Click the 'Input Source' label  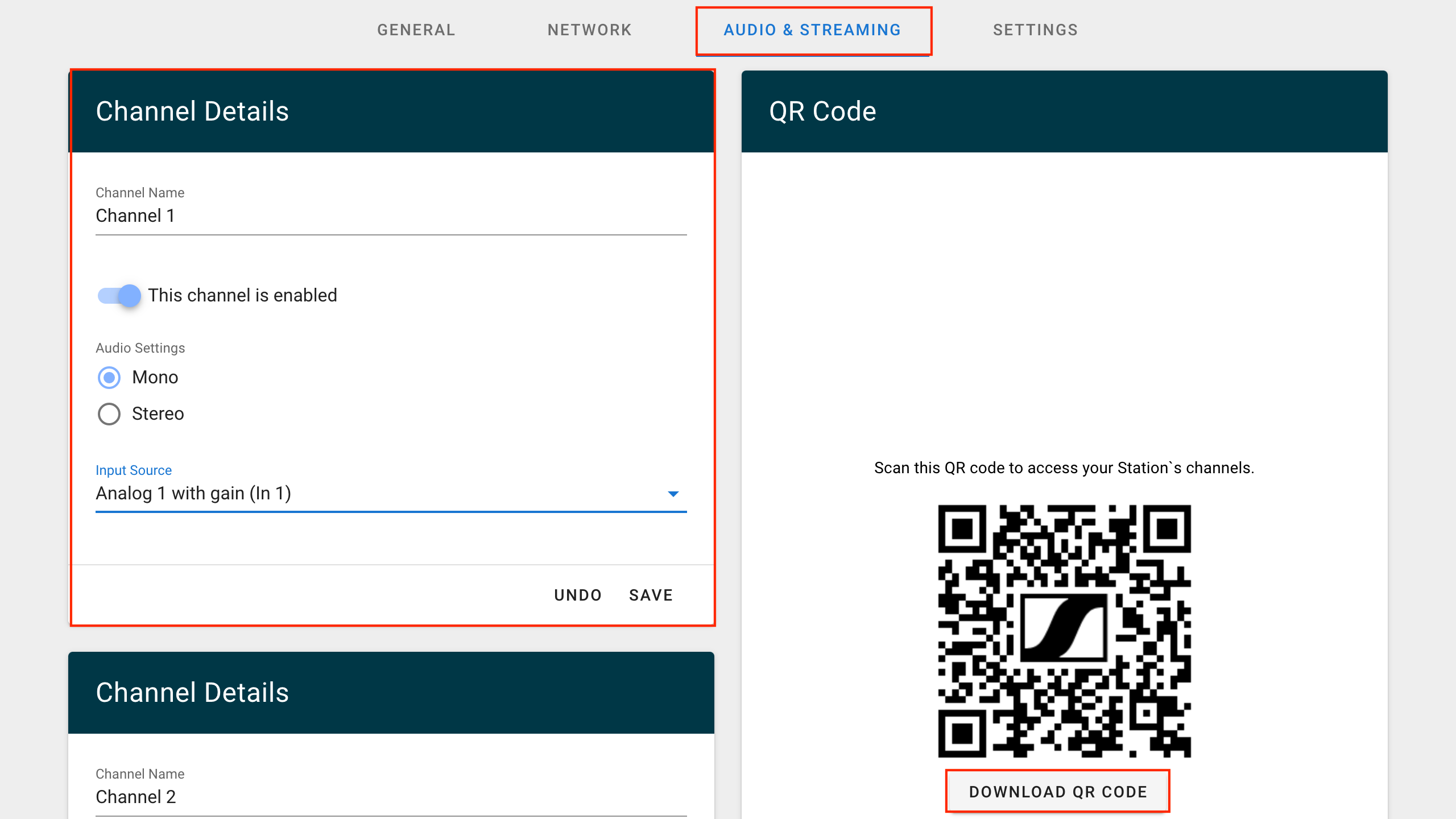(x=134, y=470)
